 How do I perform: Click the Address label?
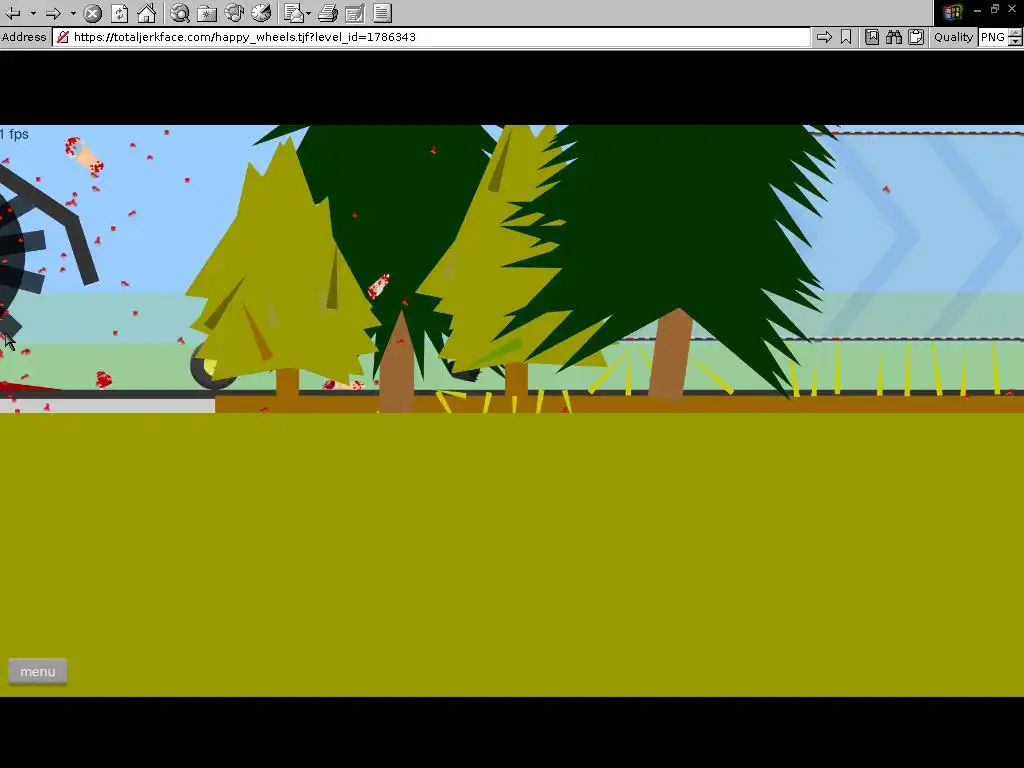(24, 37)
